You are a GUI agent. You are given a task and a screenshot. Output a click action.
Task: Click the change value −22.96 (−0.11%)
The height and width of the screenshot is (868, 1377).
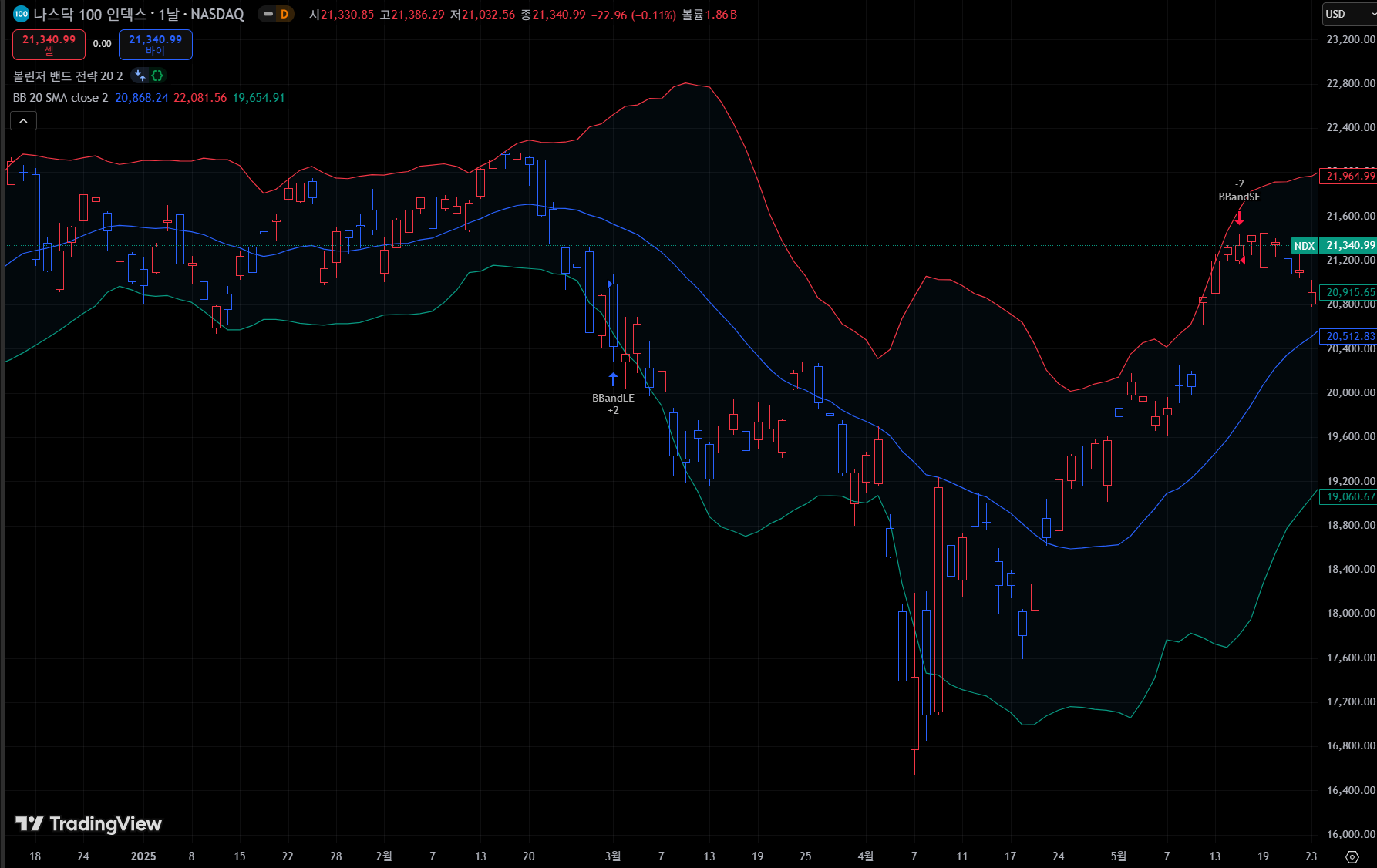tap(634, 15)
